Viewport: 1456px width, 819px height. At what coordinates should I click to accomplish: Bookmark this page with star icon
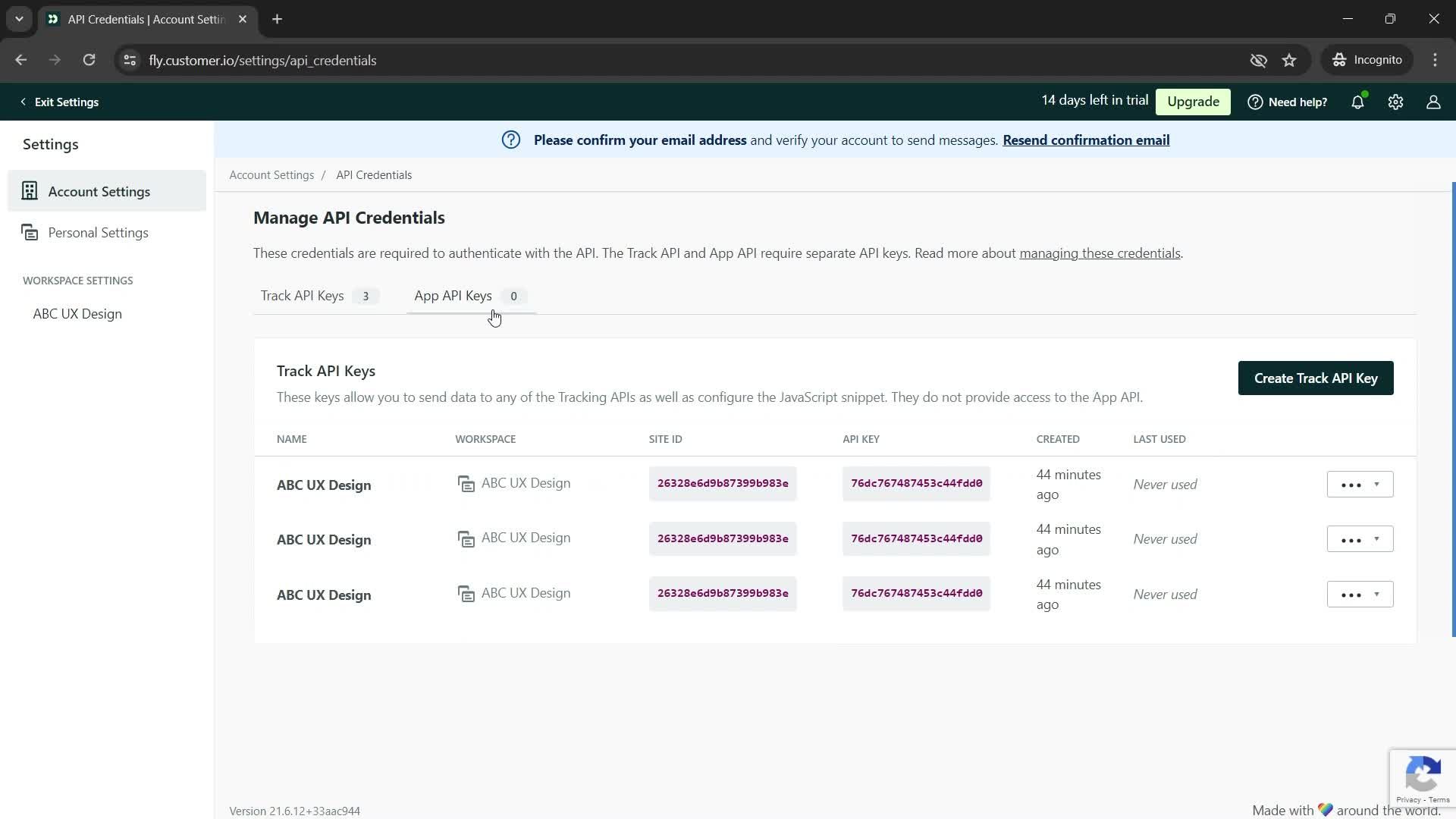click(1289, 60)
